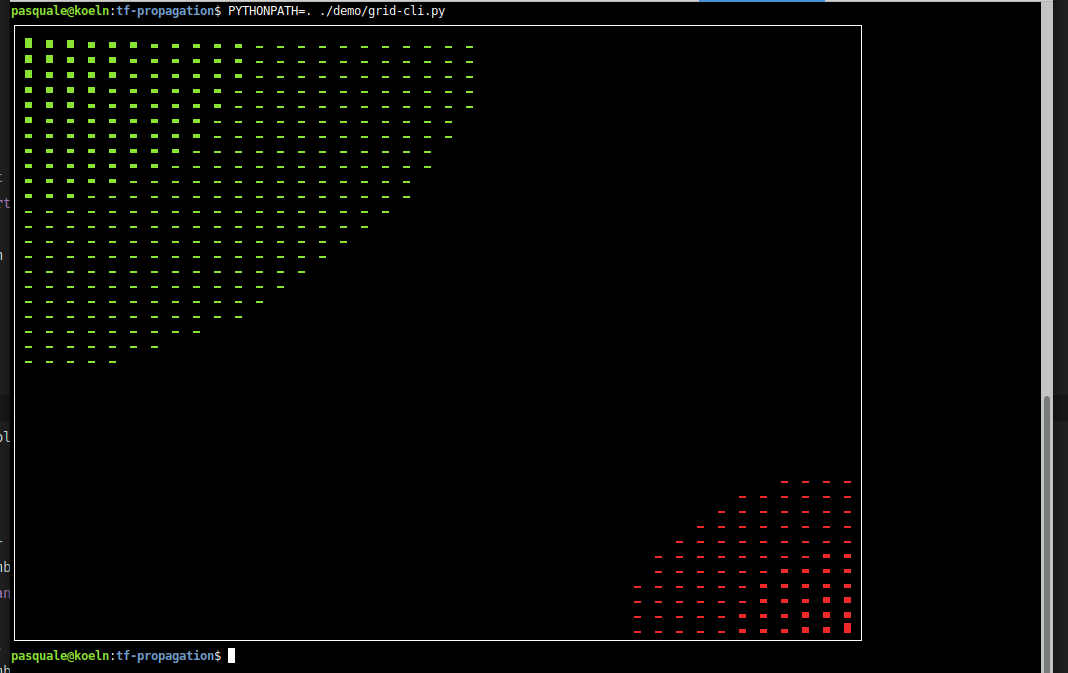
Task: Click the last green dash of the lowest green row
Action: 112,362
